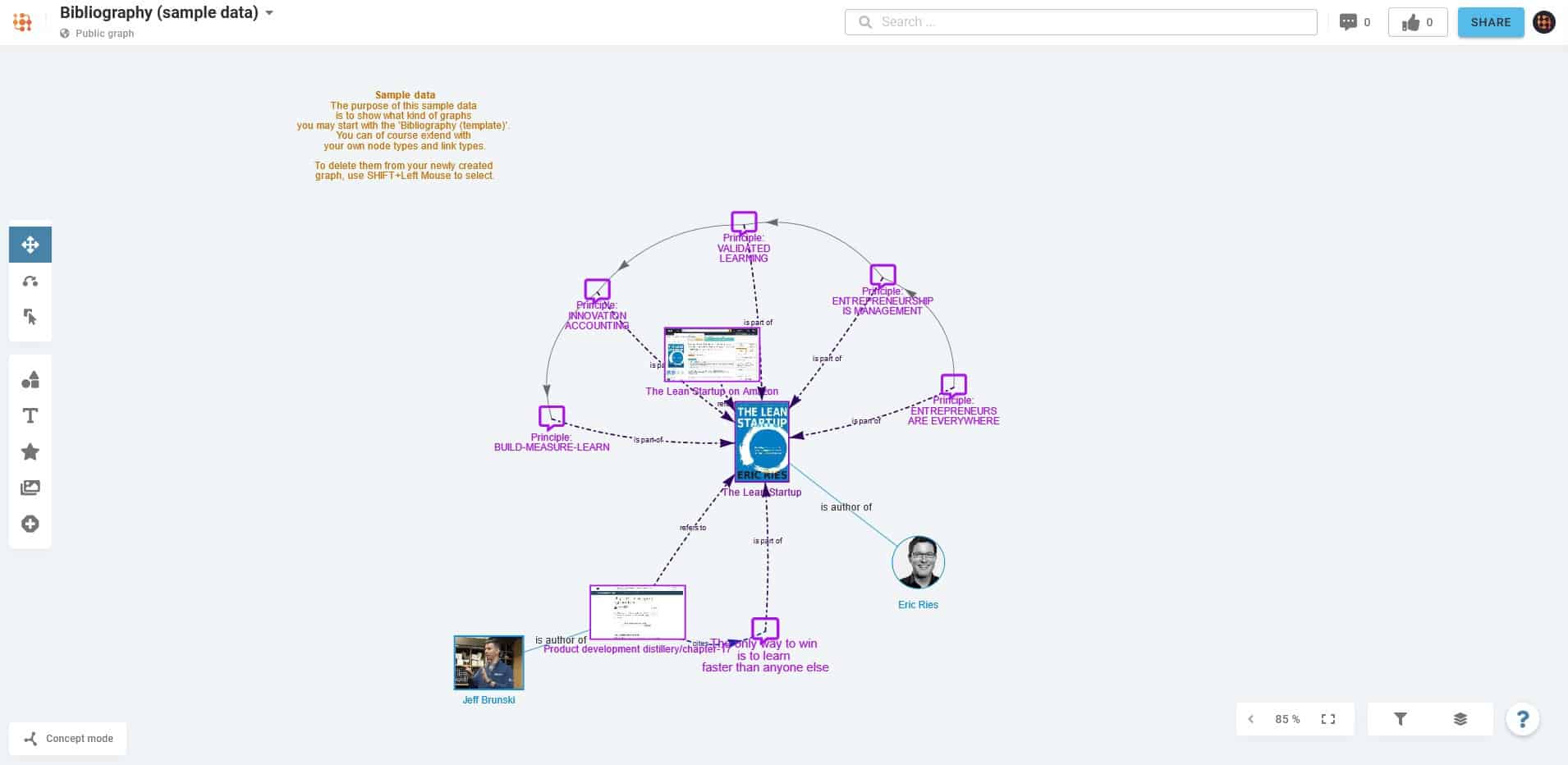The image size is (1568, 765).
Task: Focus the Search input field
Action: pos(1080,22)
